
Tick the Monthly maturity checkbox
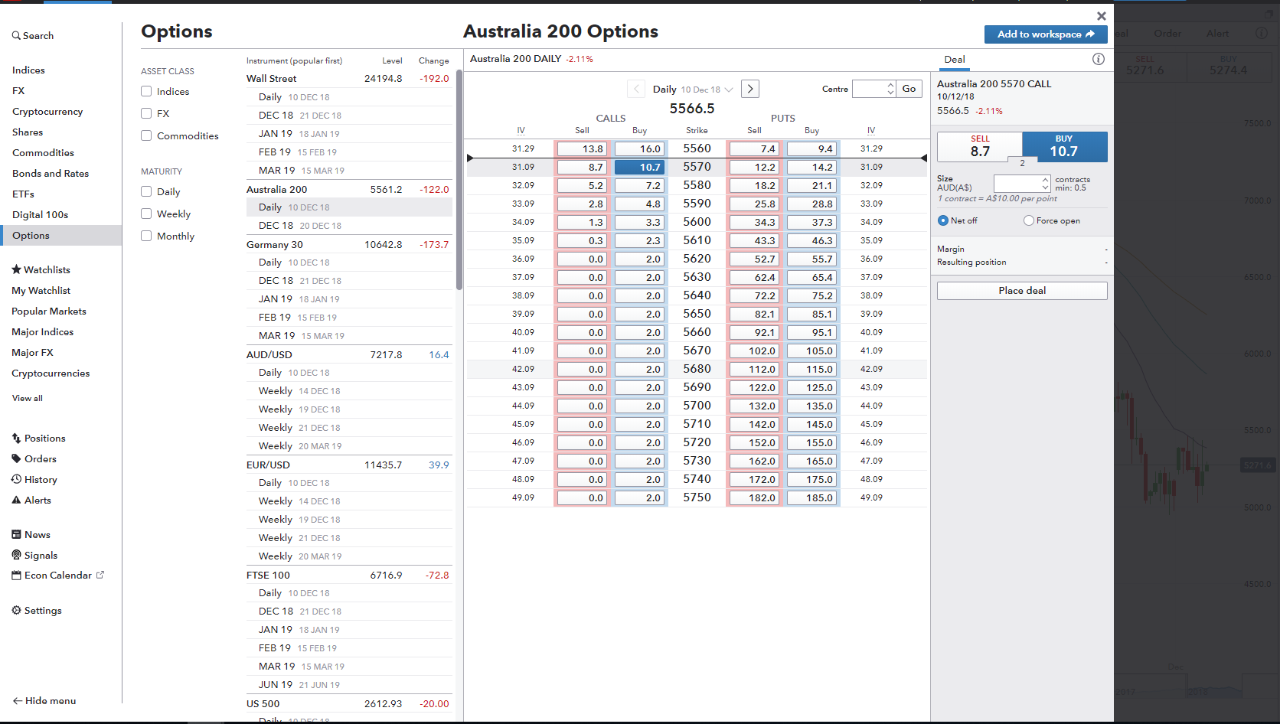(x=147, y=236)
